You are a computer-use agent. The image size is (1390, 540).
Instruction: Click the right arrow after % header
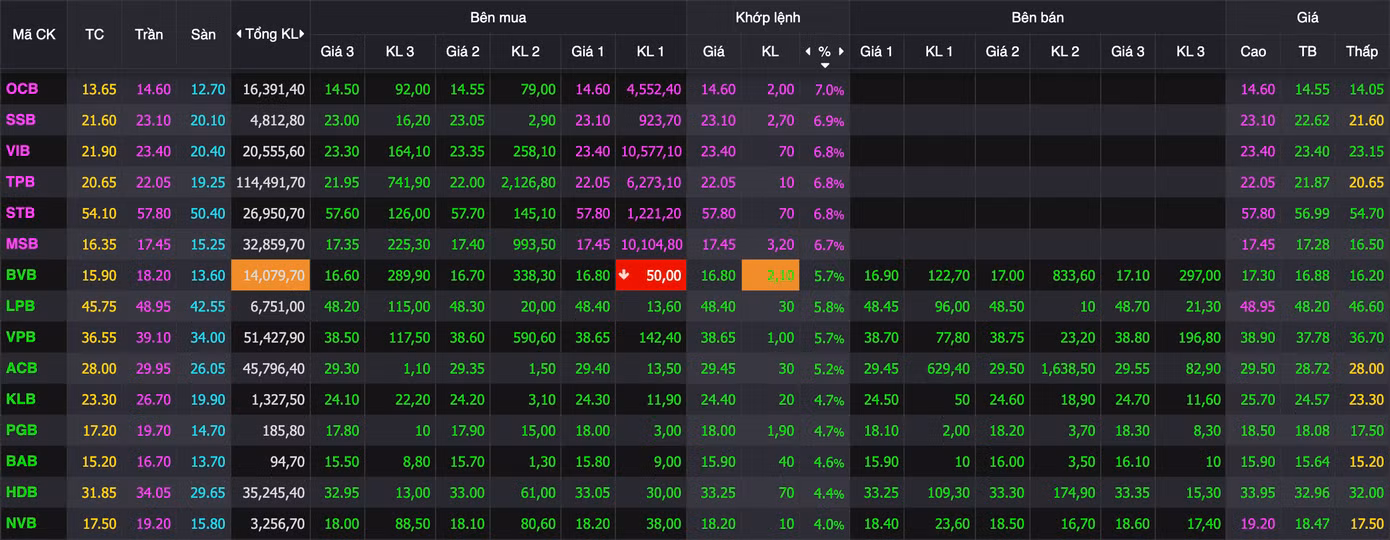842,51
